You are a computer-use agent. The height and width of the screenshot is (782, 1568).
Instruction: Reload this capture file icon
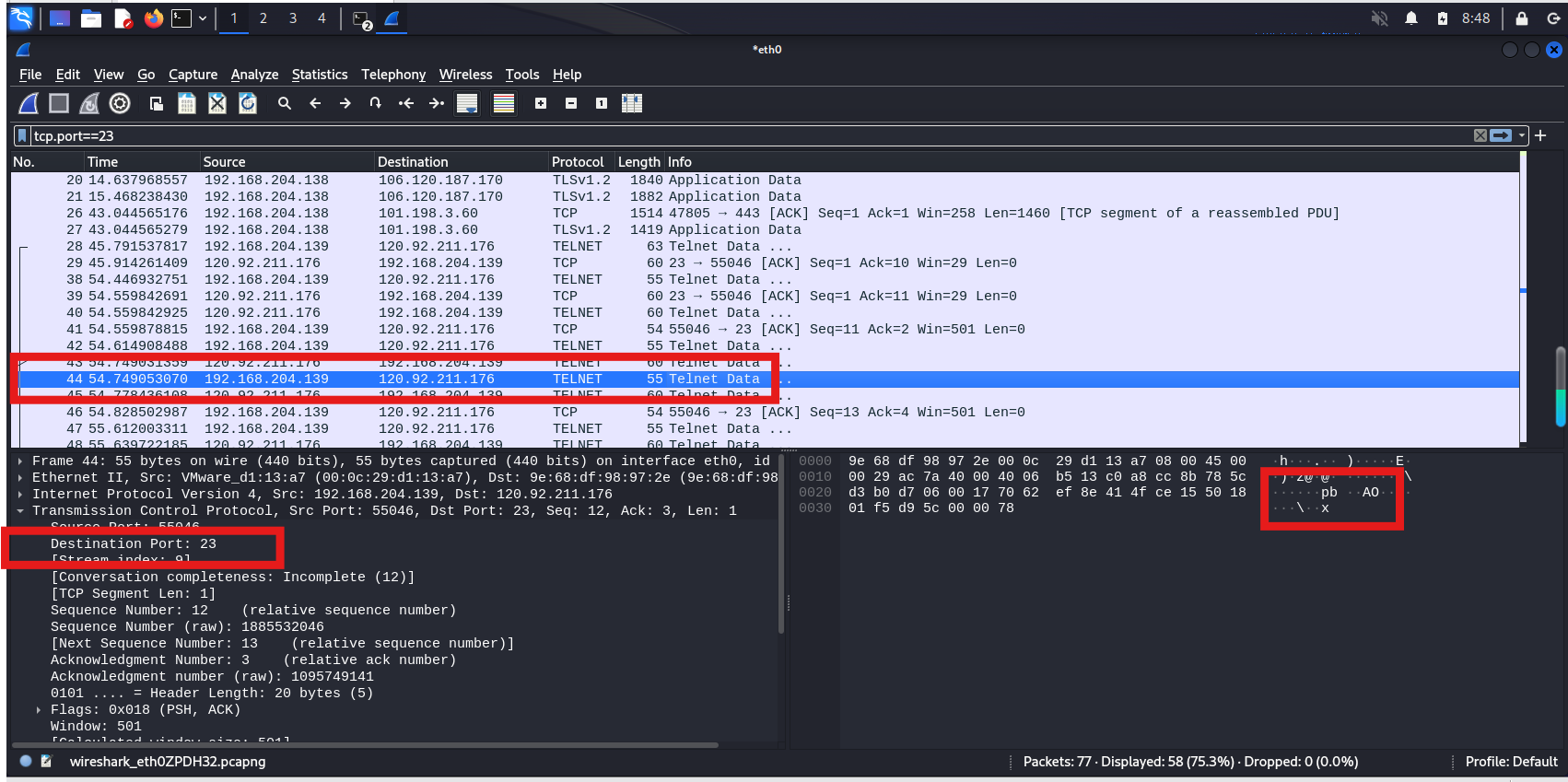pyautogui.click(x=248, y=103)
